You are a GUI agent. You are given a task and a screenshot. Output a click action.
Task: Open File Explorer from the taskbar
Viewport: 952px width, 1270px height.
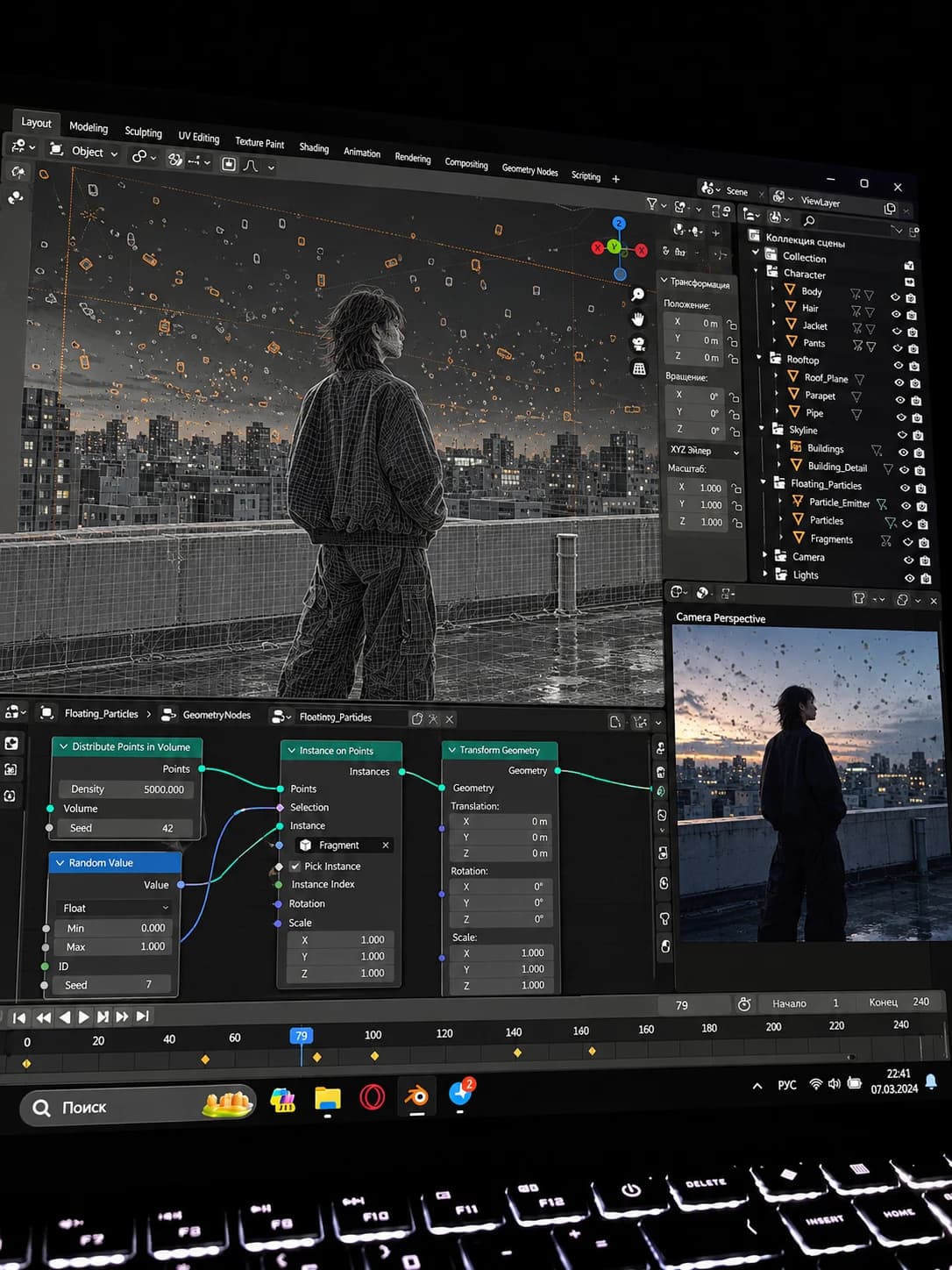point(328,1098)
